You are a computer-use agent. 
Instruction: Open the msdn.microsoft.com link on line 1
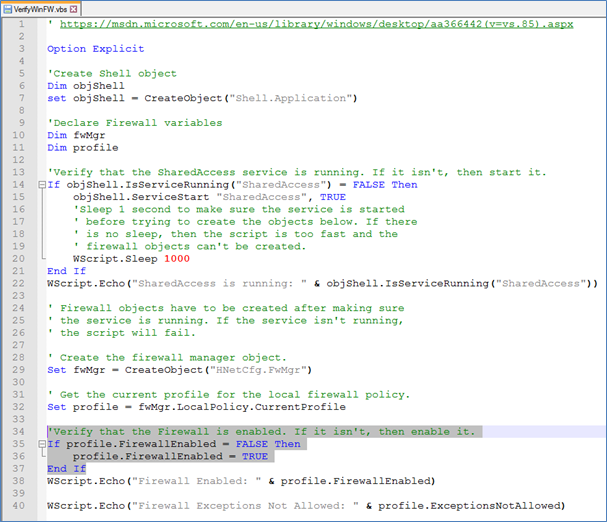coord(316,24)
